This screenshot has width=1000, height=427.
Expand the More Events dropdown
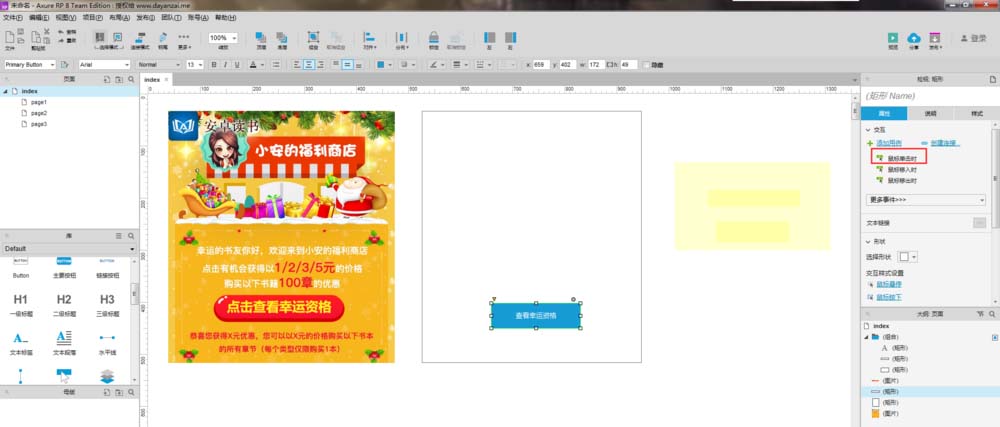[x=926, y=200]
